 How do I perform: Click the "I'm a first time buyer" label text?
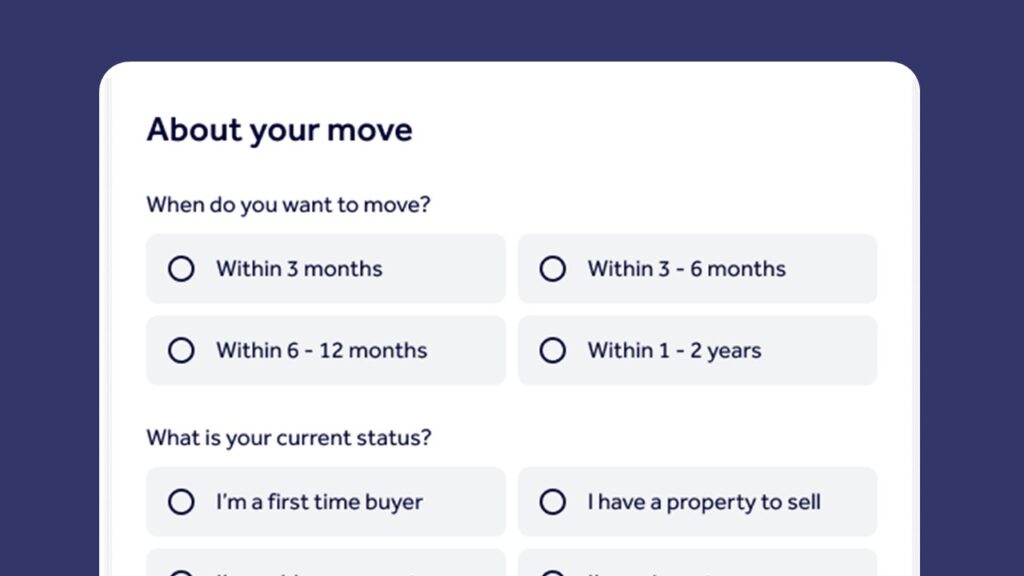point(319,502)
